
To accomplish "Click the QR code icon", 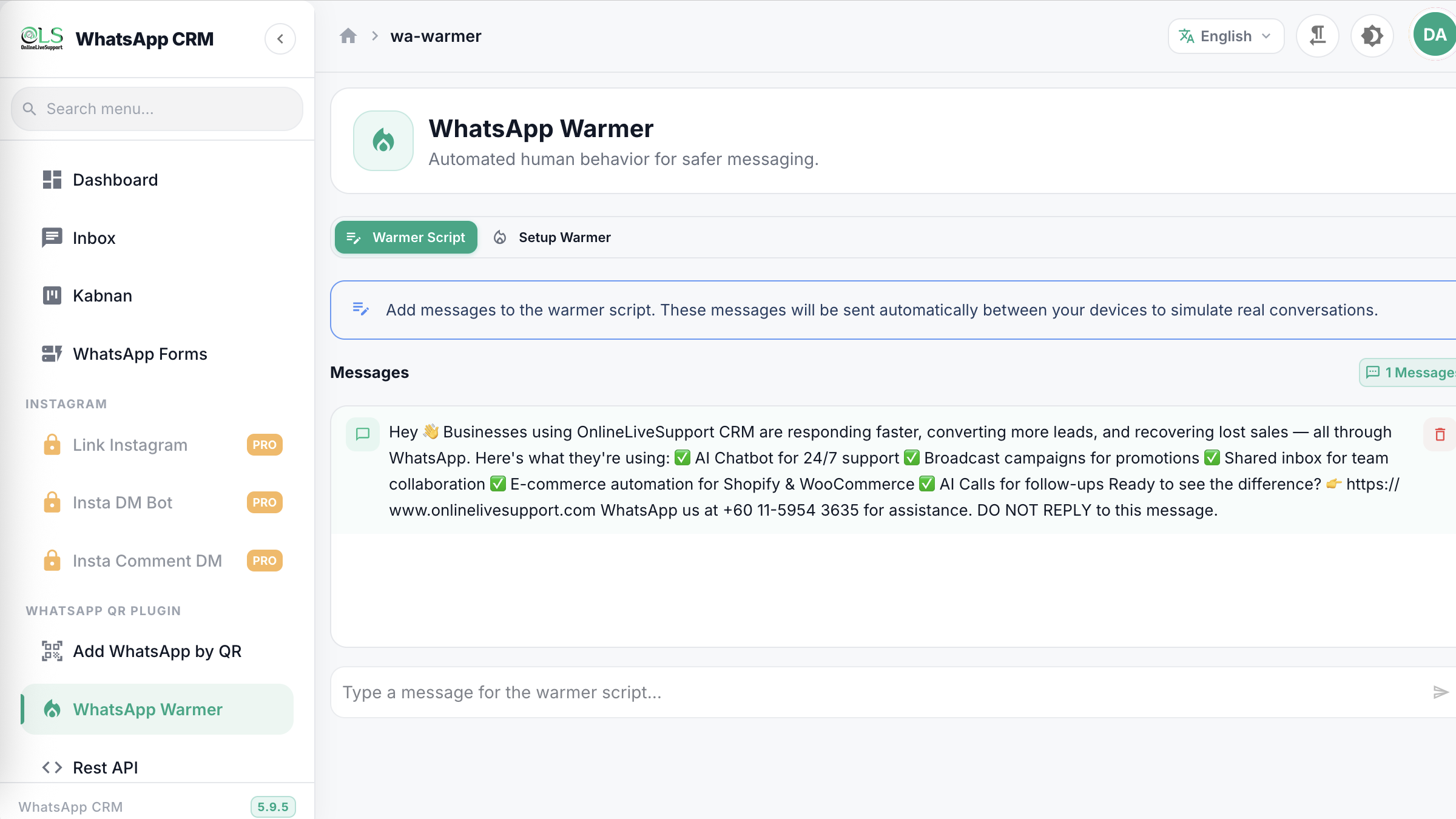I will click(52, 651).
